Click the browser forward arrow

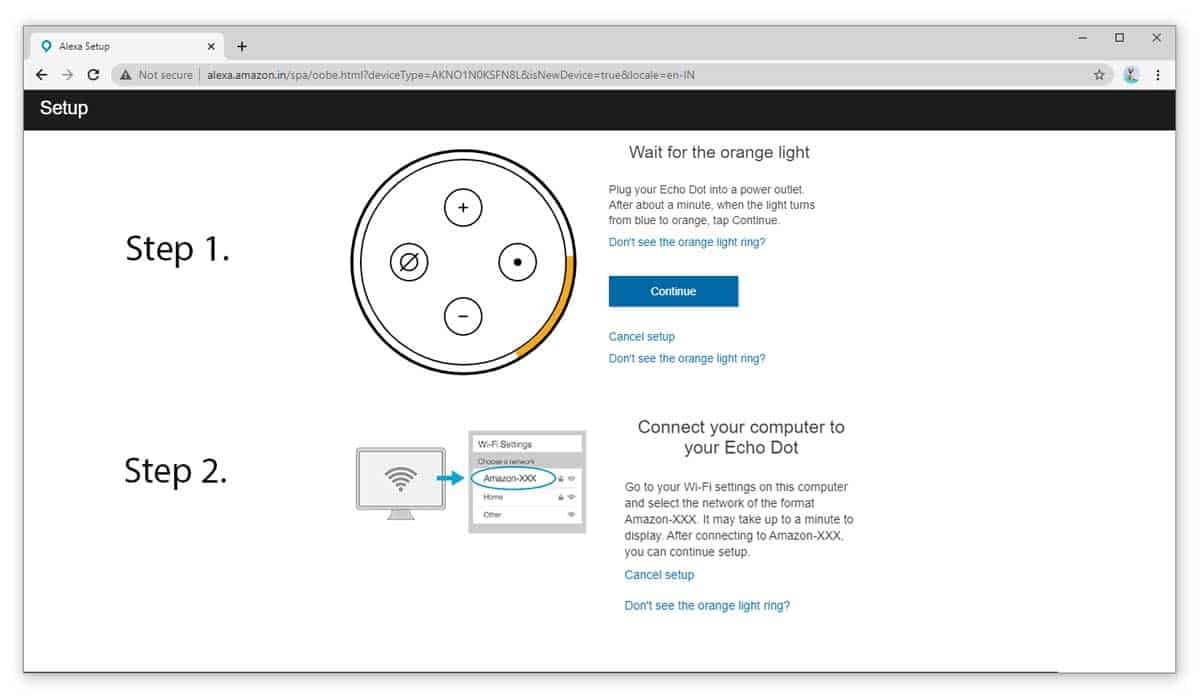point(67,75)
